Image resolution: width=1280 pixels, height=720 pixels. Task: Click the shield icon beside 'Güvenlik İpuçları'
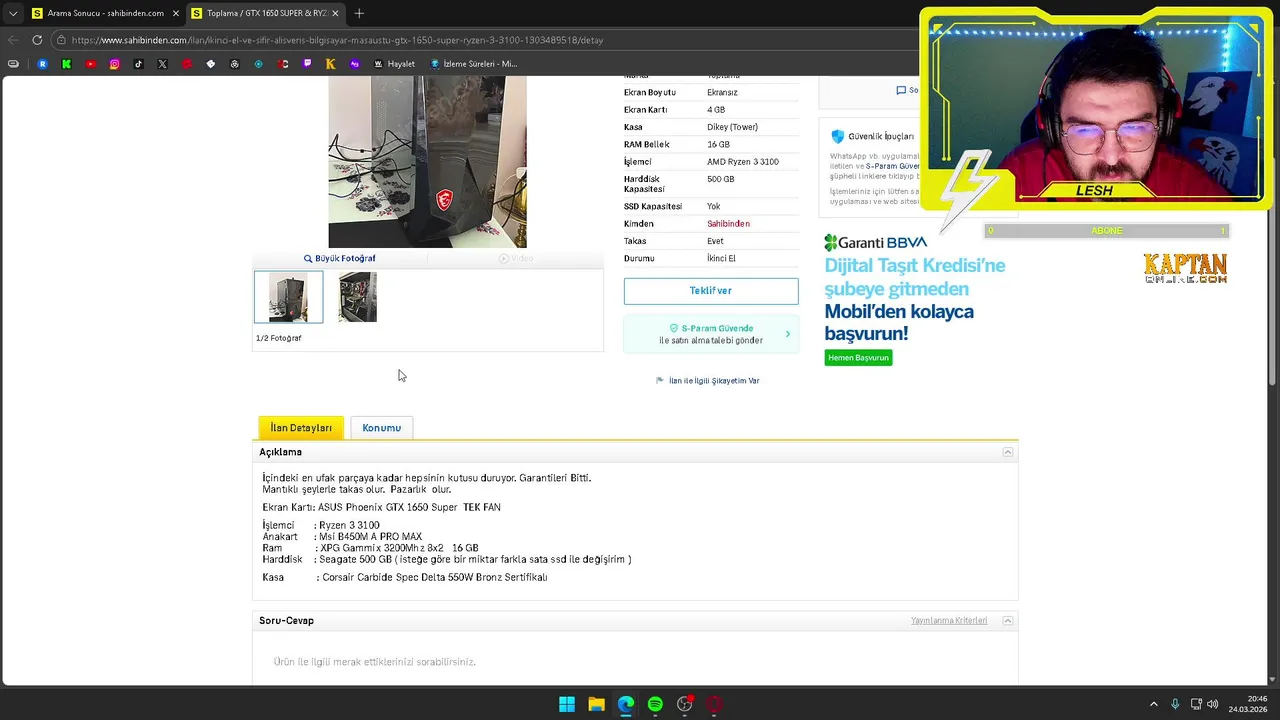tap(838, 136)
